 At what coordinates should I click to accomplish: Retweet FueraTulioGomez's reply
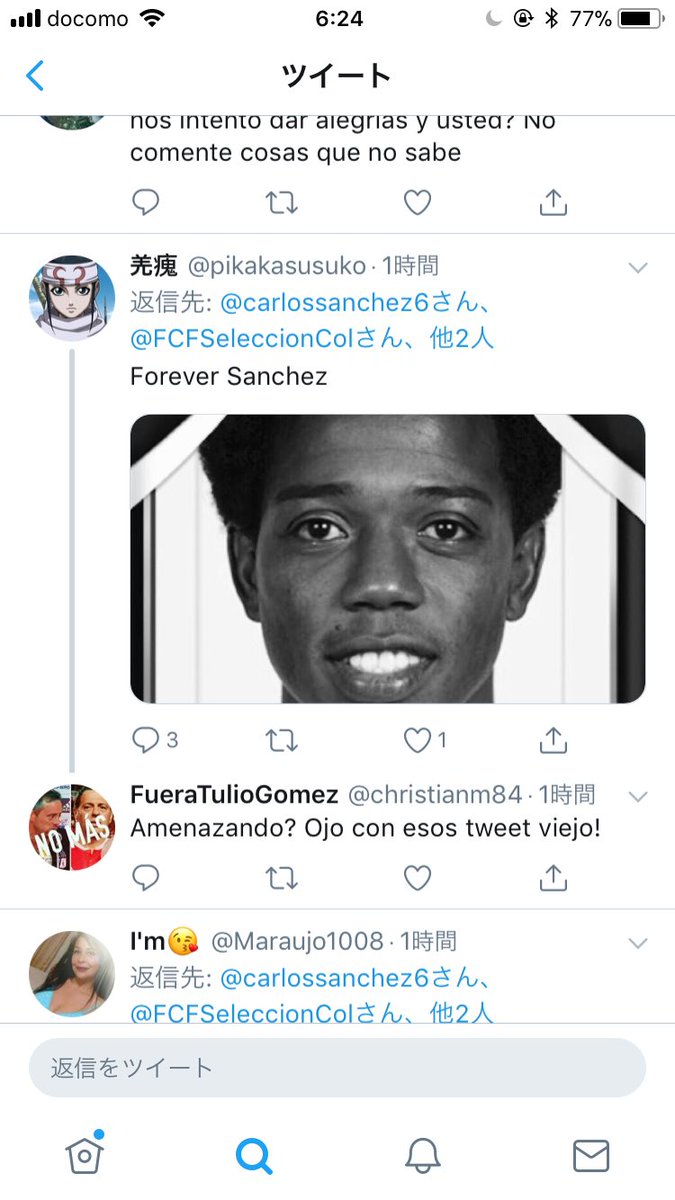click(282, 878)
